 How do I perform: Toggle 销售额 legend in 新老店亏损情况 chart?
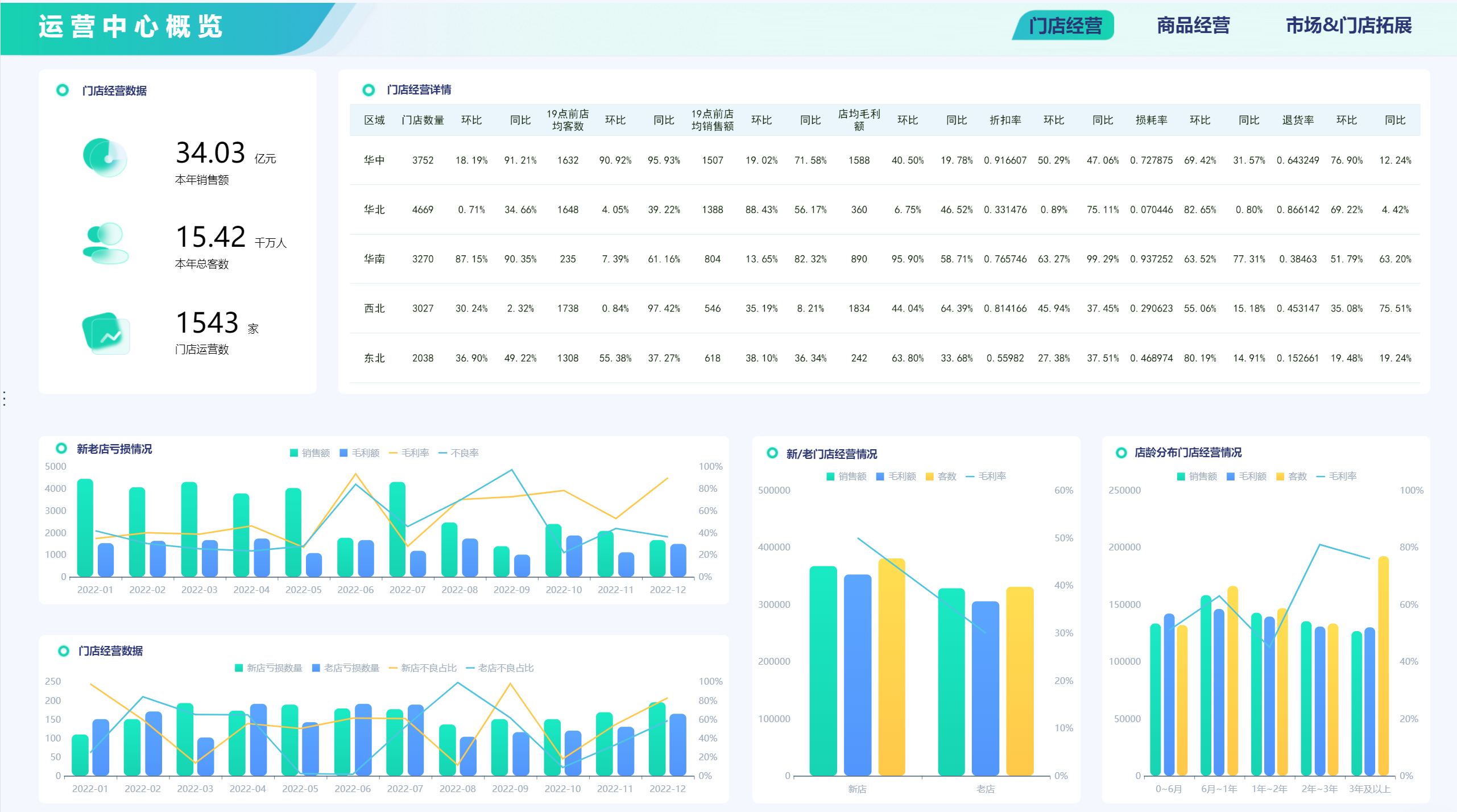pyautogui.click(x=310, y=453)
